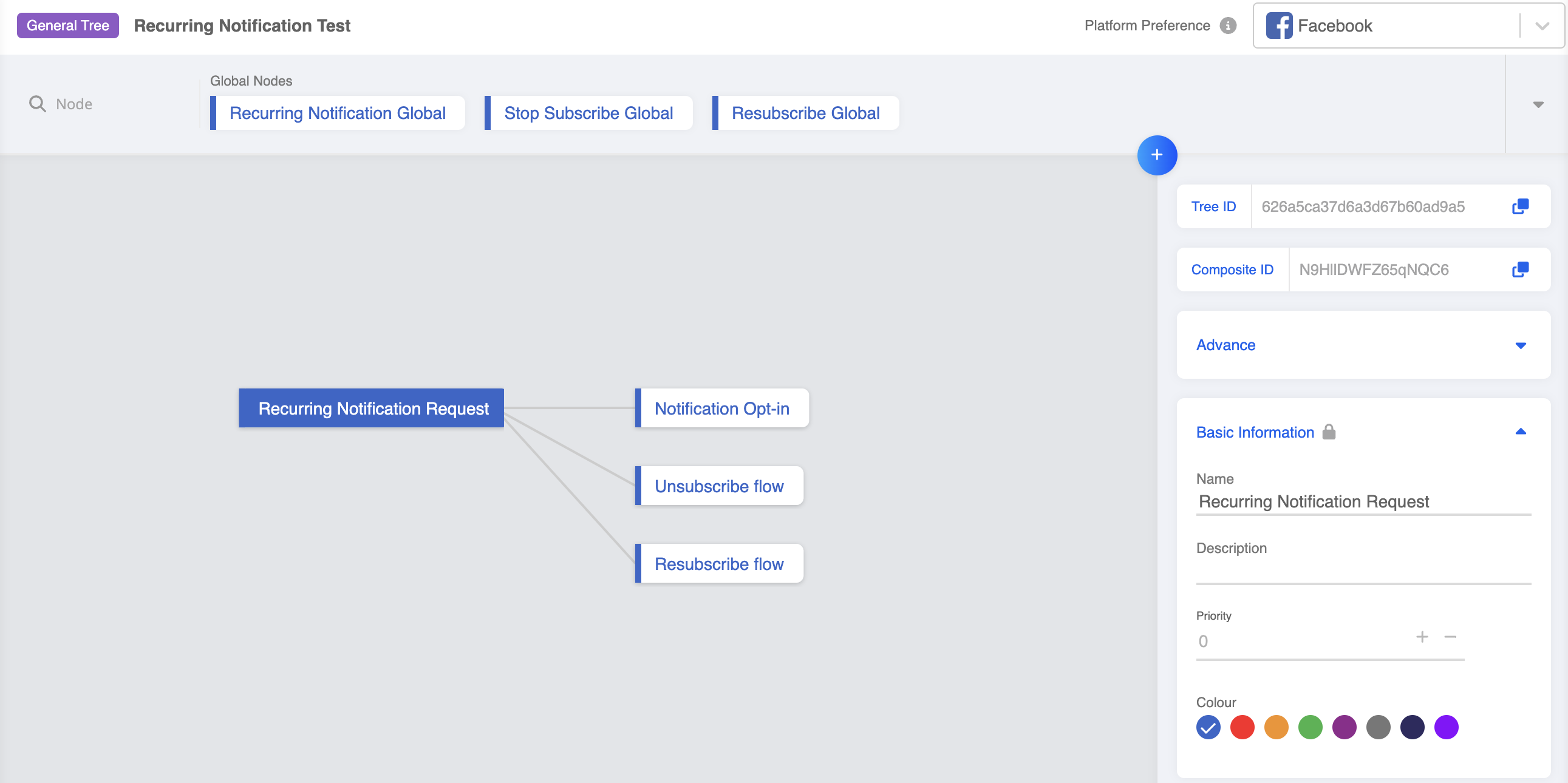Copy the Tree ID value
This screenshot has height=783, width=1568.
pos(1520,206)
